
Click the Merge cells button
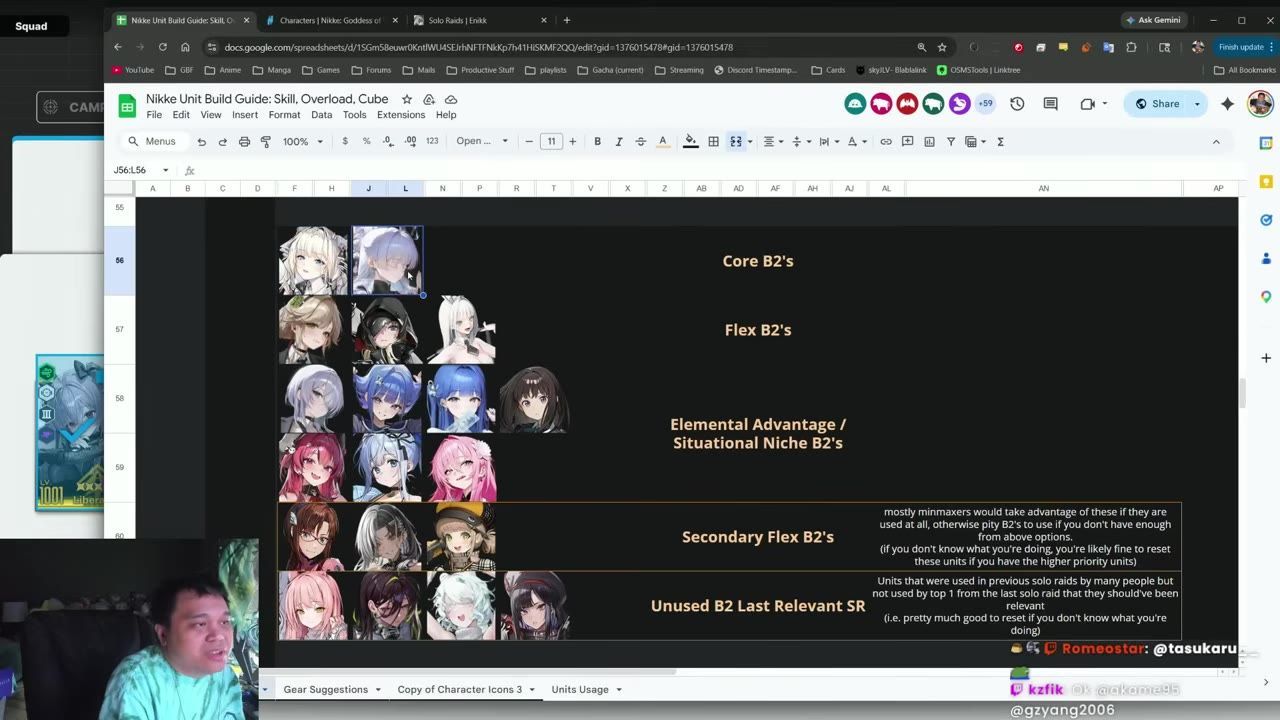[x=736, y=142]
